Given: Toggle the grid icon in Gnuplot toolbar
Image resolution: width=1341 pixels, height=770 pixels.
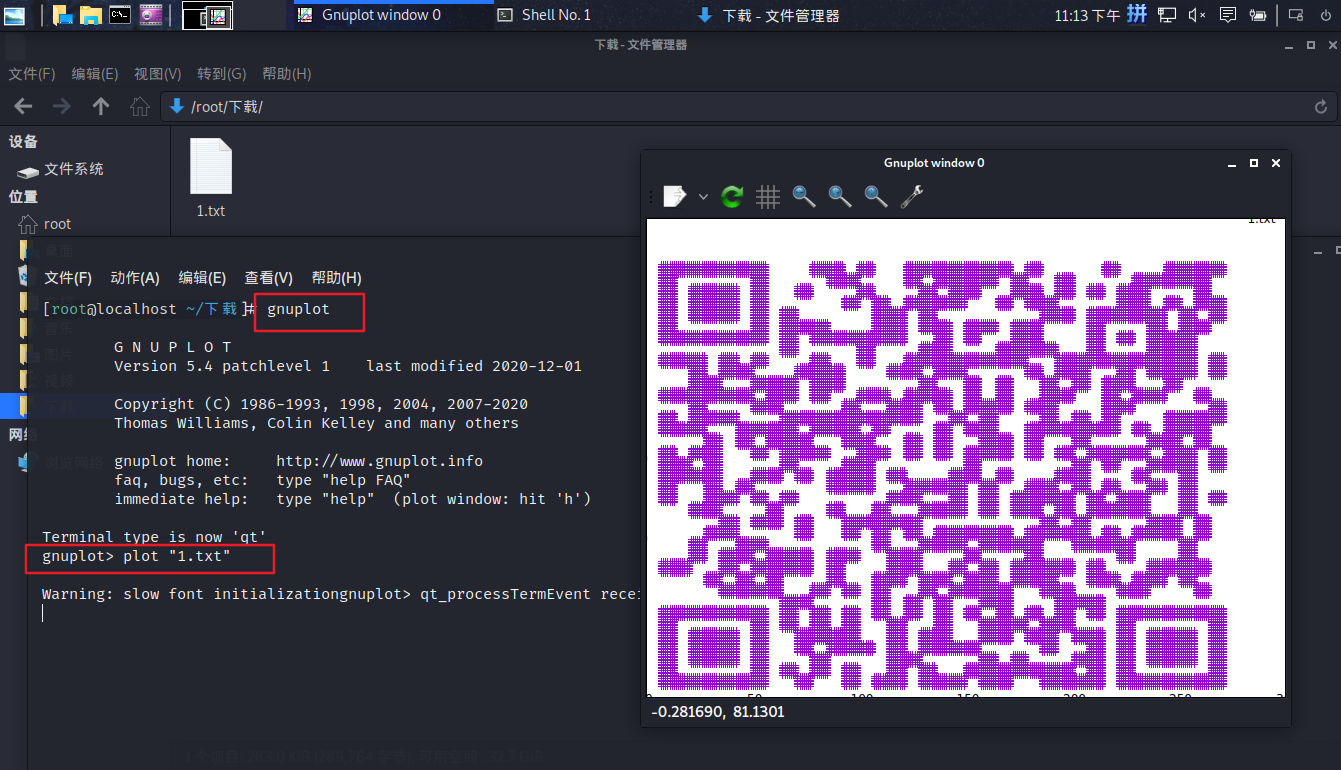Looking at the screenshot, I should click(768, 197).
